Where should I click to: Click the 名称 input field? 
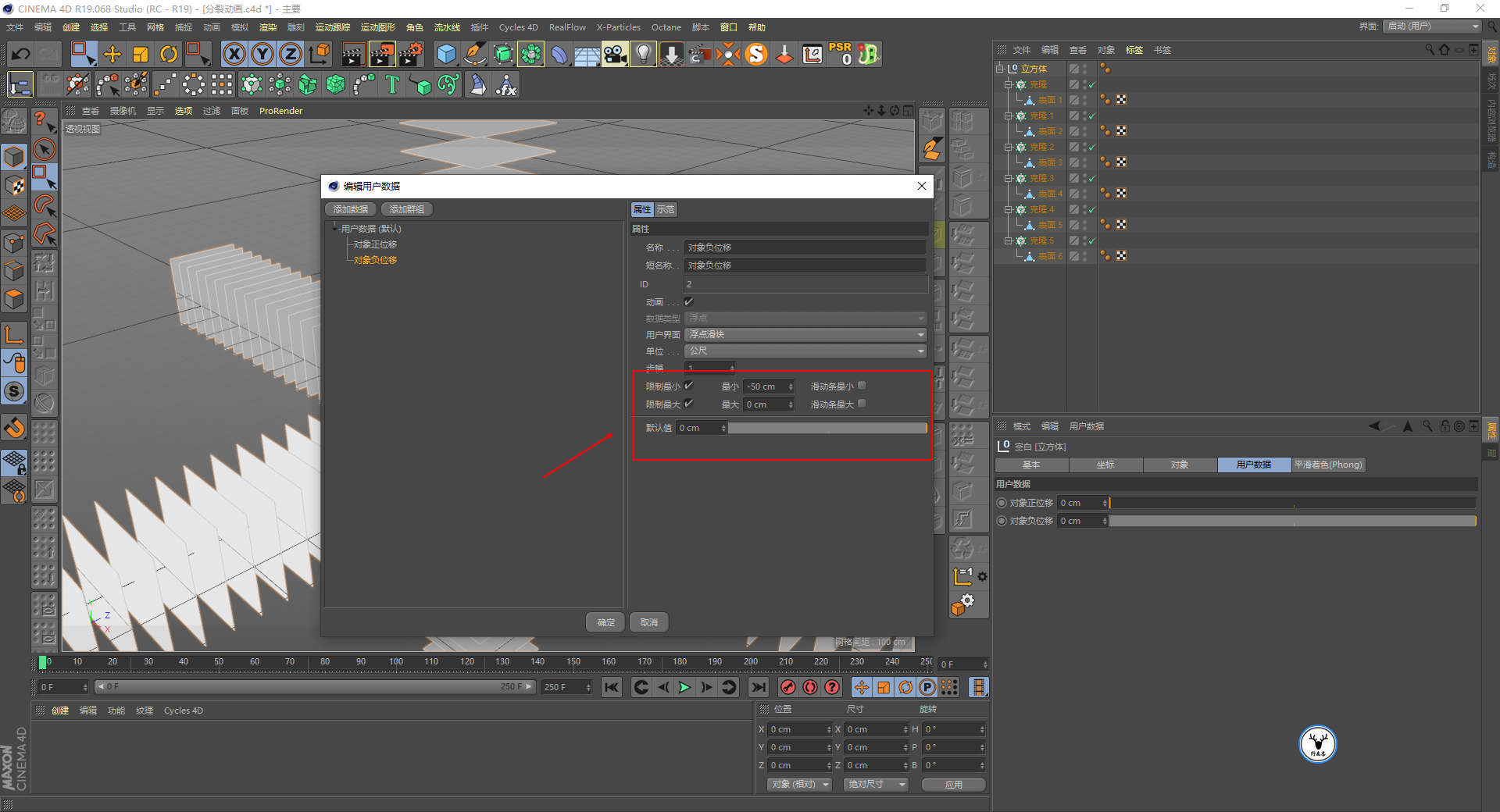(x=805, y=248)
